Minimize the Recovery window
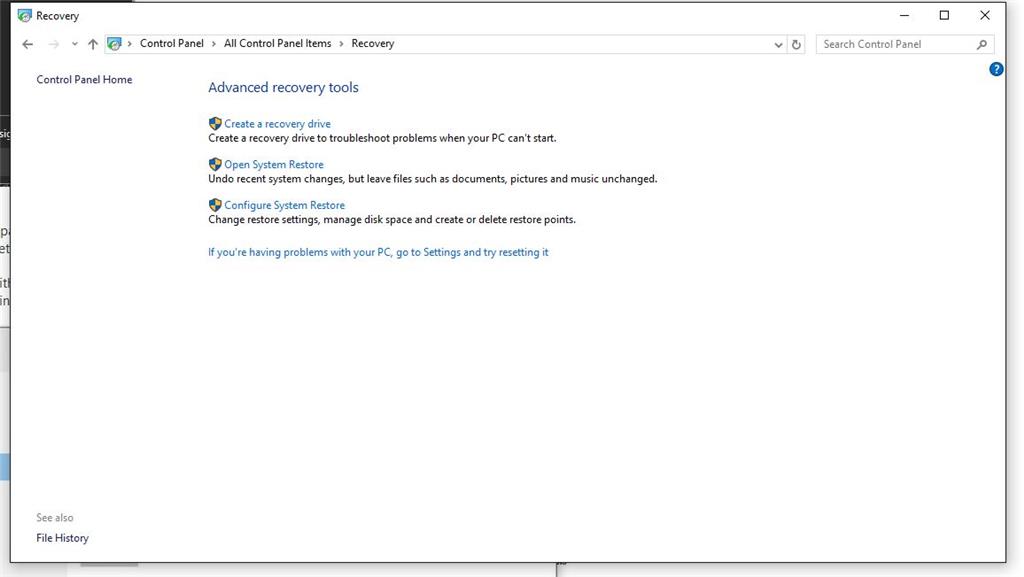The height and width of the screenshot is (577, 1024). coord(904,16)
